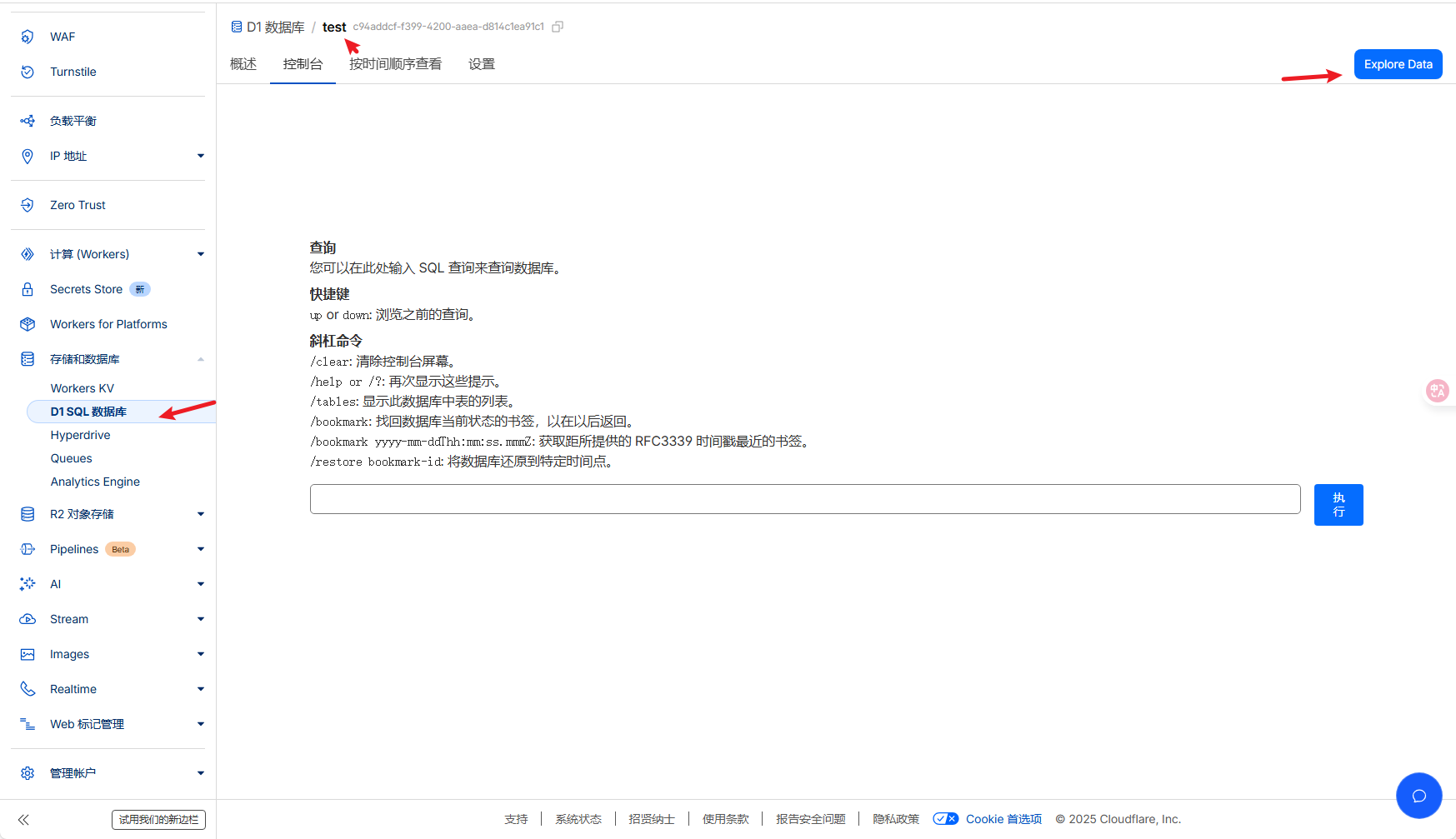Click the Secrets Store lock icon
Viewport: 1456px width, 839px height.
[x=28, y=289]
